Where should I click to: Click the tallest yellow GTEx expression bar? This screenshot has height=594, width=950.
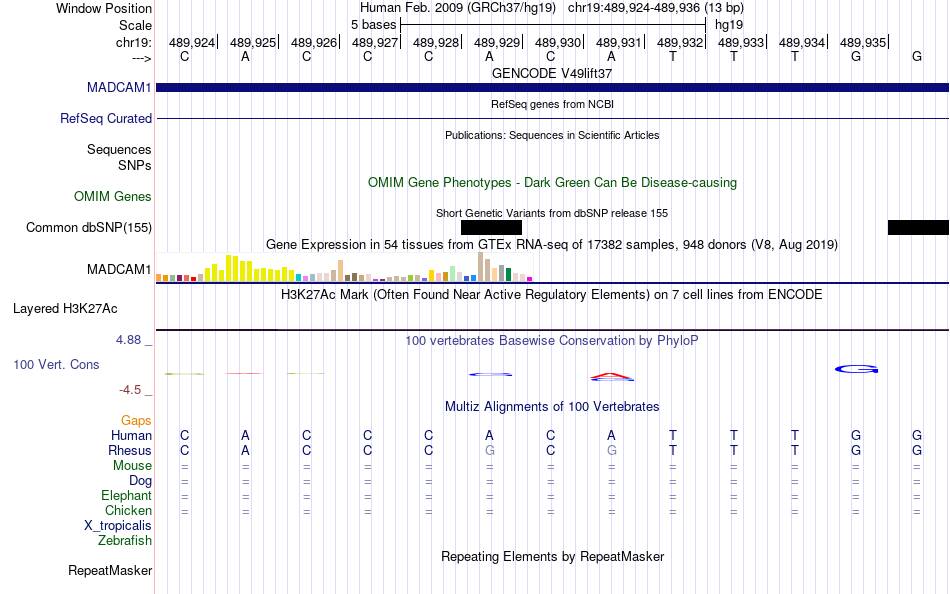pyautogui.click(x=228, y=268)
